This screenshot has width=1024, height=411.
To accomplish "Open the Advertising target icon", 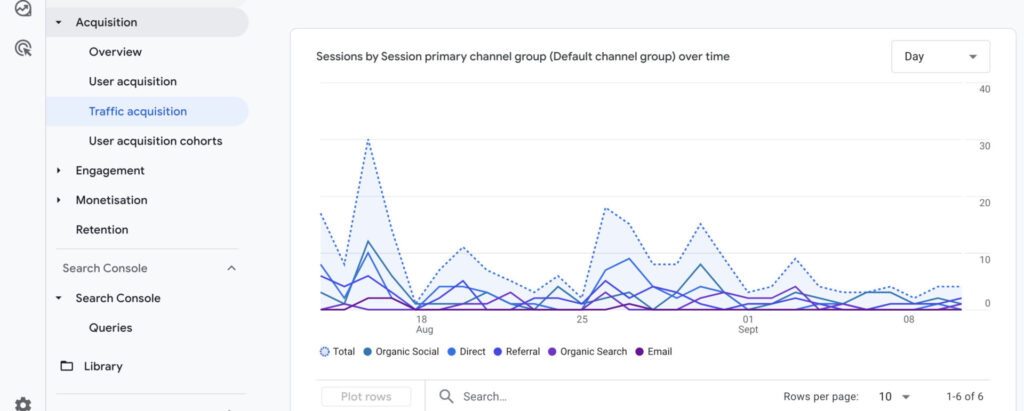I will click(x=23, y=48).
